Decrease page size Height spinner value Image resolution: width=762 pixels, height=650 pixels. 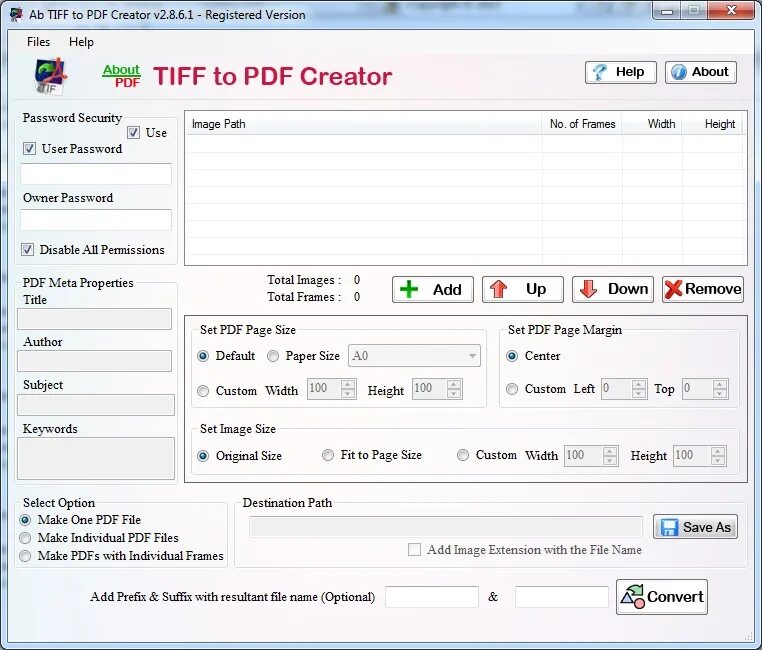click(x=454, y=393)
